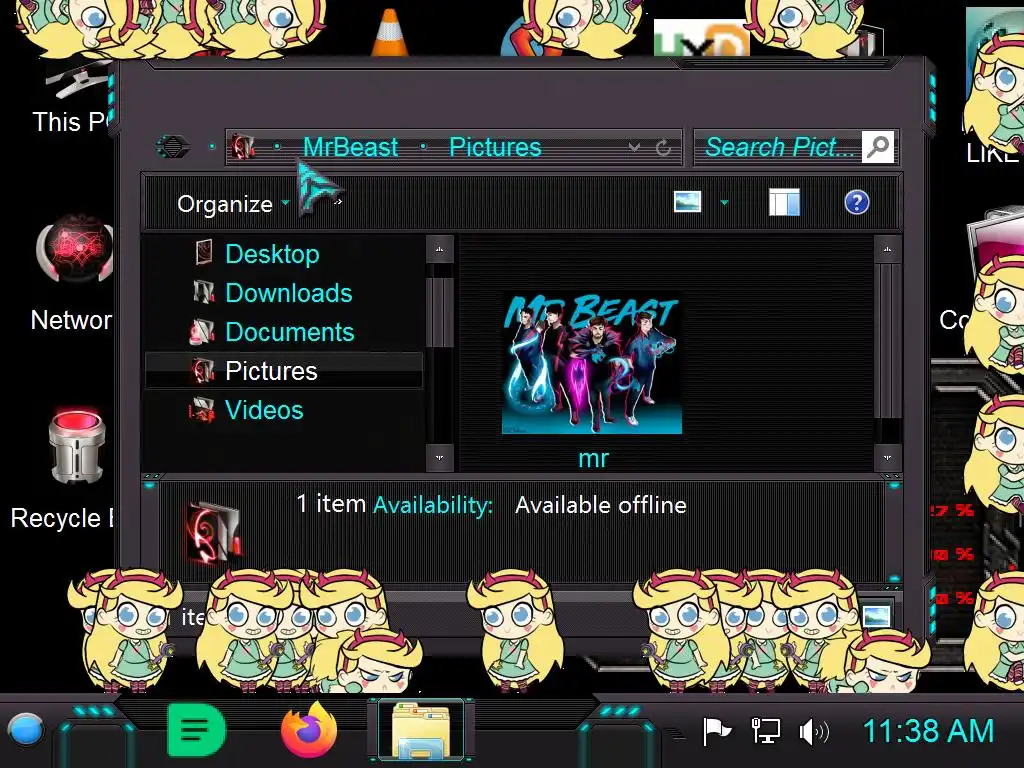The width and height of the screenshot is (1024, 768).
Task: Select Documents in the navigation pane
Action: click(x=289, y=332)
